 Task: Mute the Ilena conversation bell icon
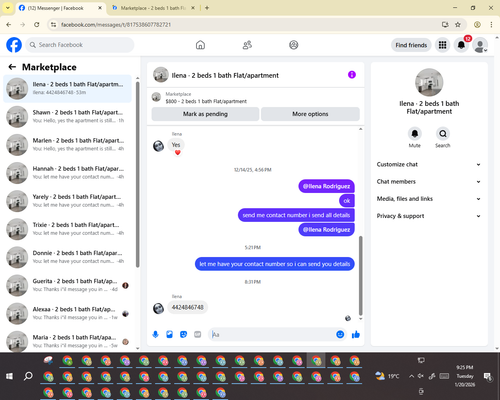(415, 134)
